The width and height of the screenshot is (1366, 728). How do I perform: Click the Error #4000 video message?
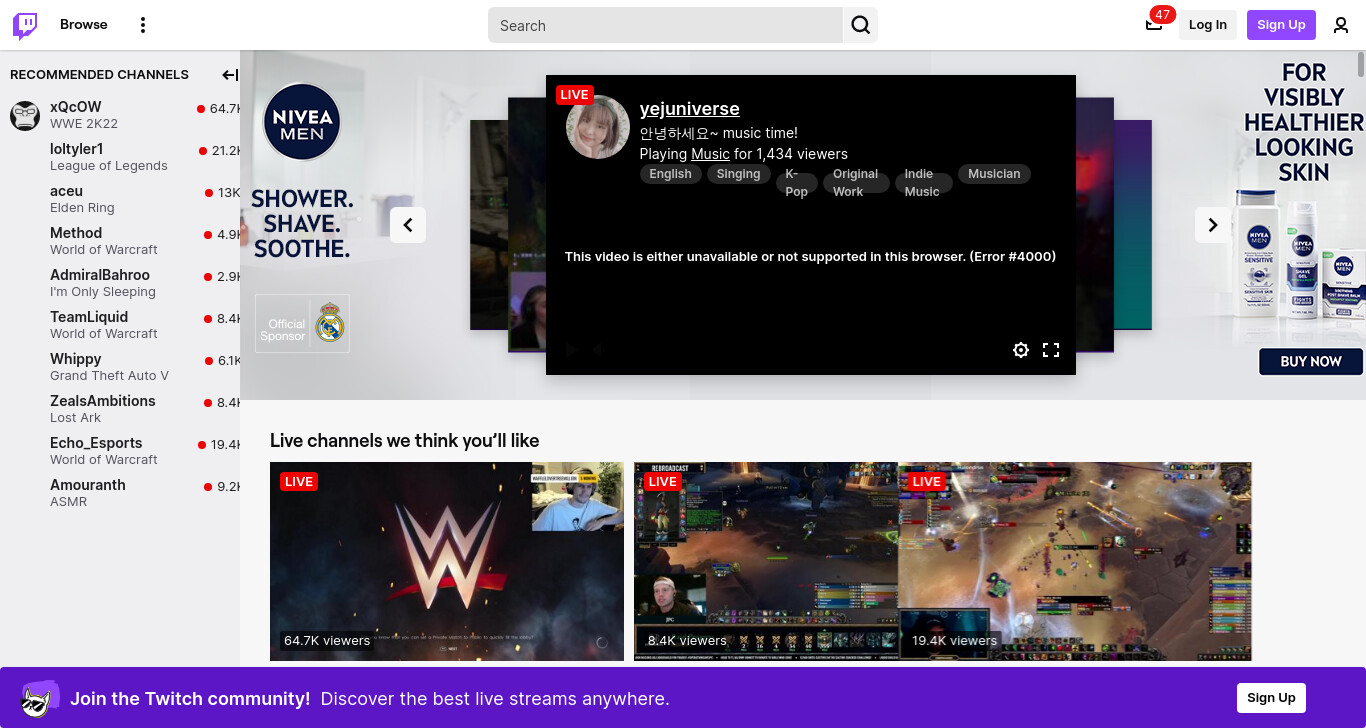[810, 257]
